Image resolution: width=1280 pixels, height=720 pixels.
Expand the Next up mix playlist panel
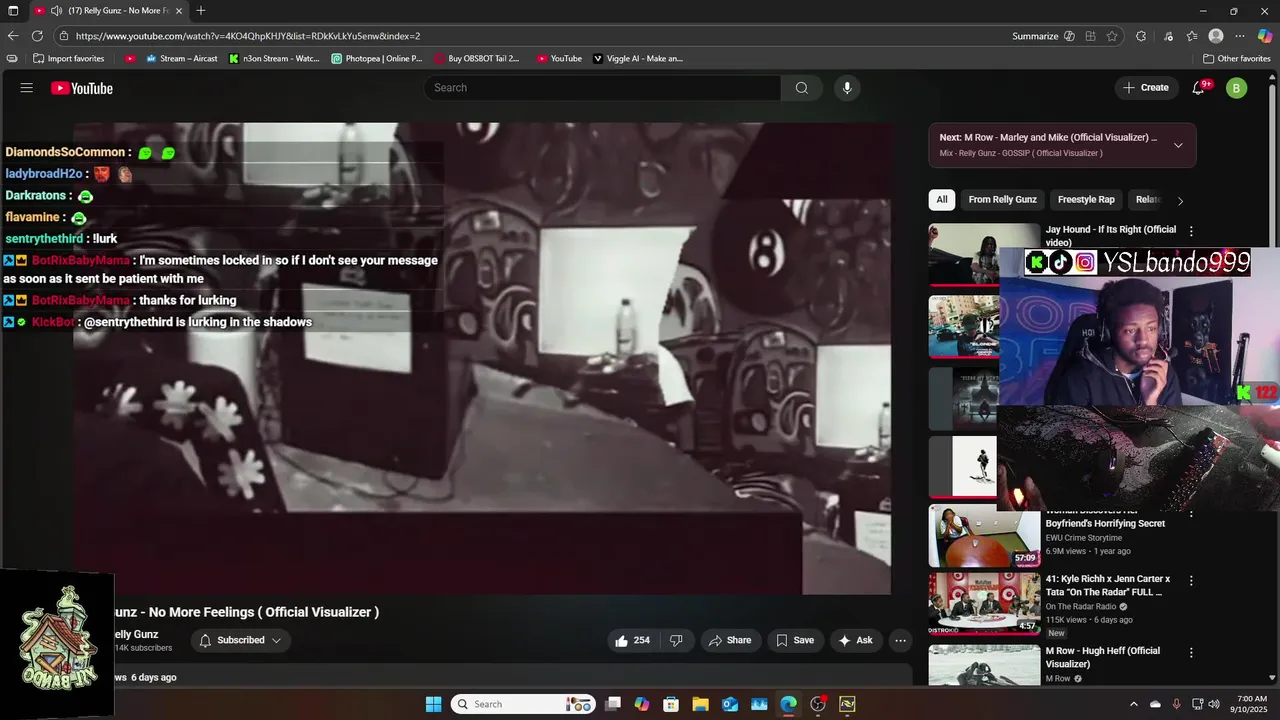pyautogui.click(x=1178, y=145)
